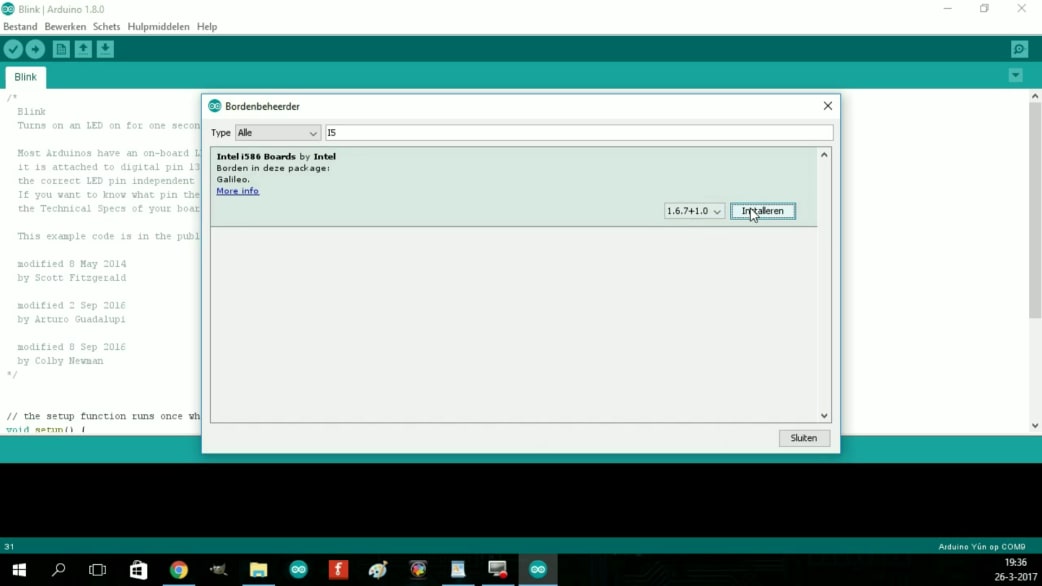Select the Intel i586 Boards entry title
This screenshot has height=586, width=1042.
click(x=276, y=156)
